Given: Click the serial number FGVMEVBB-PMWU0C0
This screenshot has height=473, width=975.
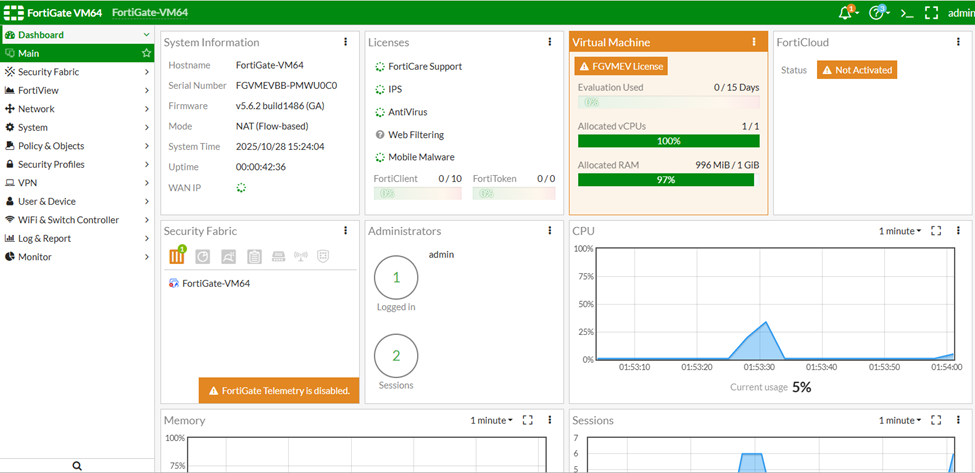Looking at the screenshot, I should tap(287, 86).
